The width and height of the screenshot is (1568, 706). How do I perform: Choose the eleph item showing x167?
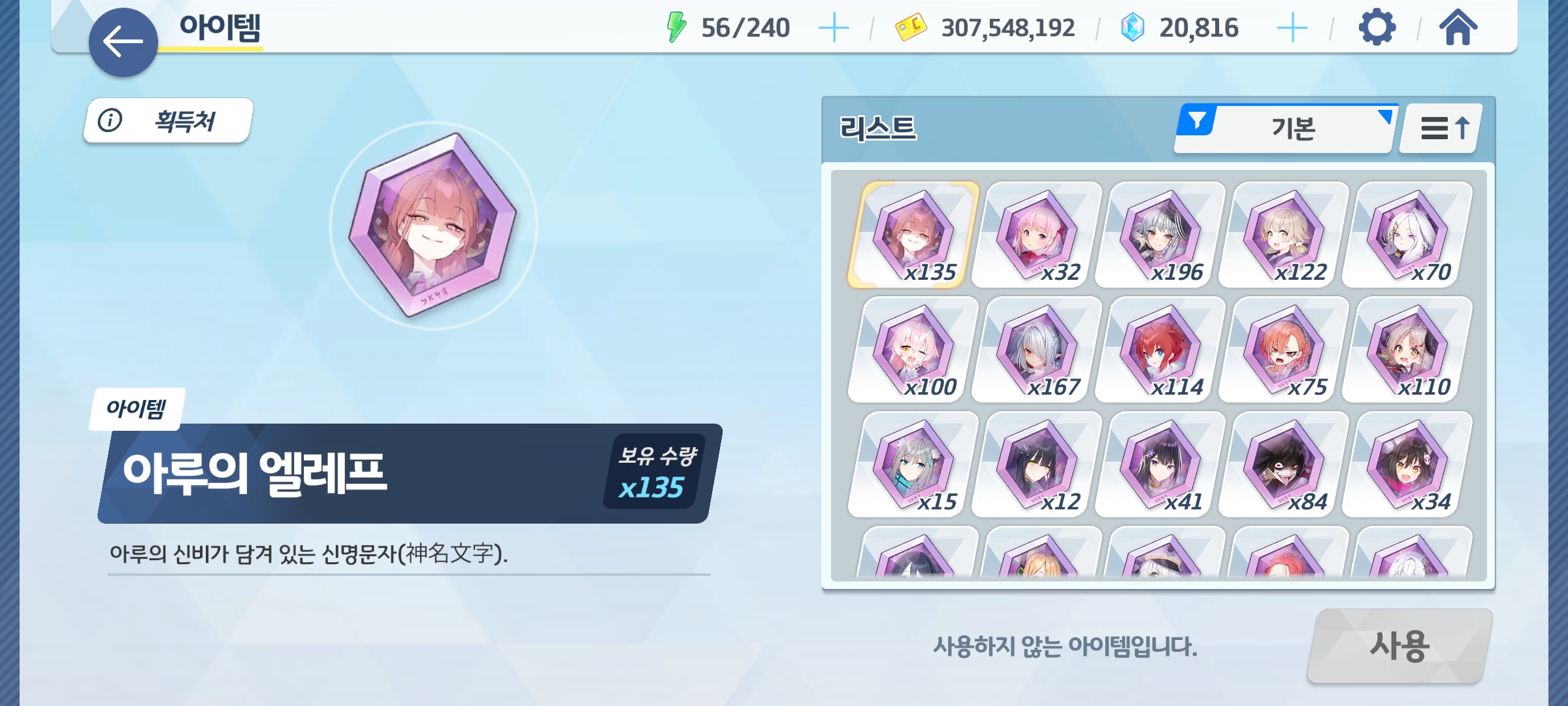tap(1036, 350)
